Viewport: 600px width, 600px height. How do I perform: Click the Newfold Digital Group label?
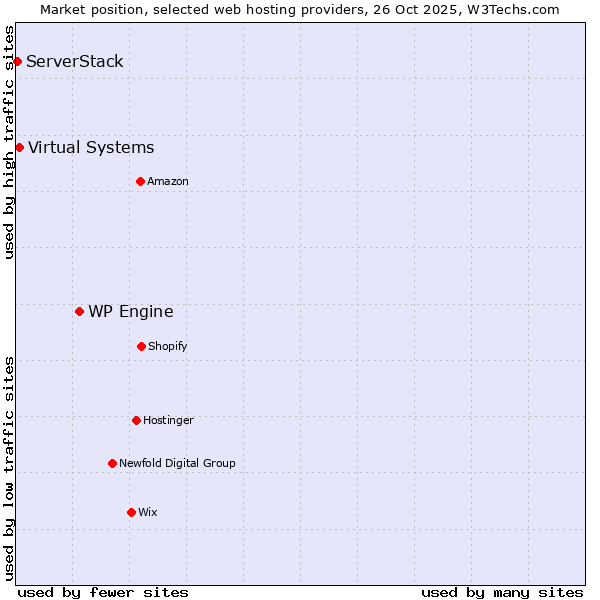(x=177, y=463)
